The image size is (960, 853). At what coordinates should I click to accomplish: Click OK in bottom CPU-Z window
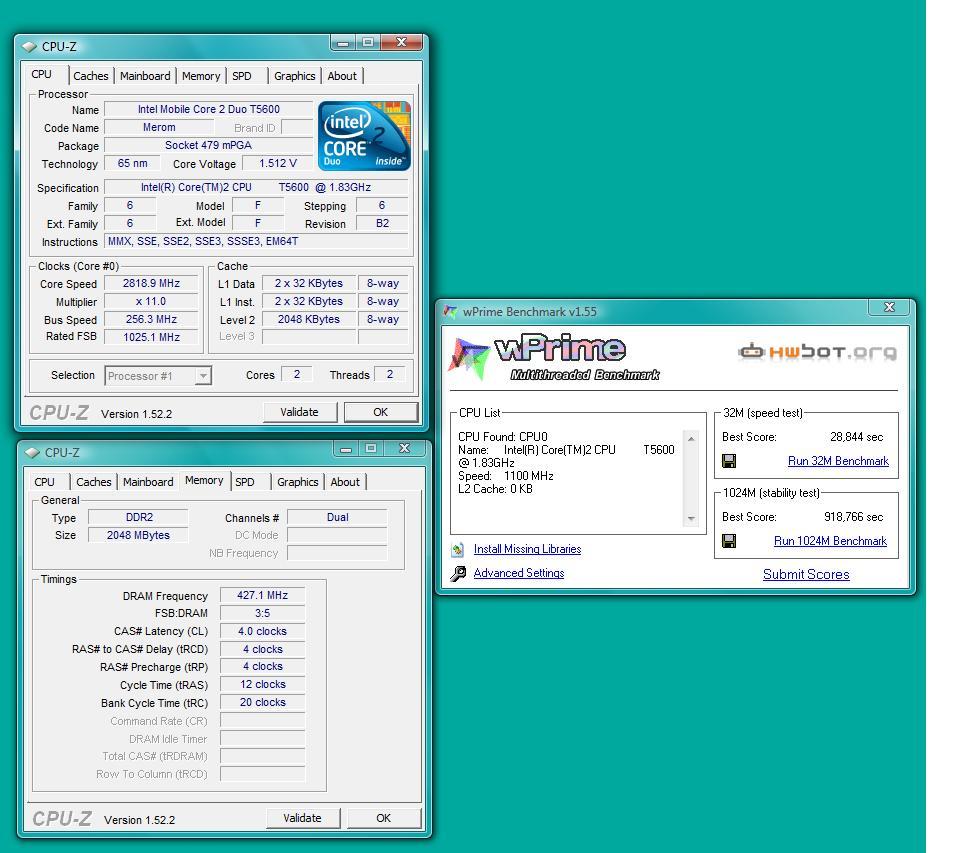[383, 818]
